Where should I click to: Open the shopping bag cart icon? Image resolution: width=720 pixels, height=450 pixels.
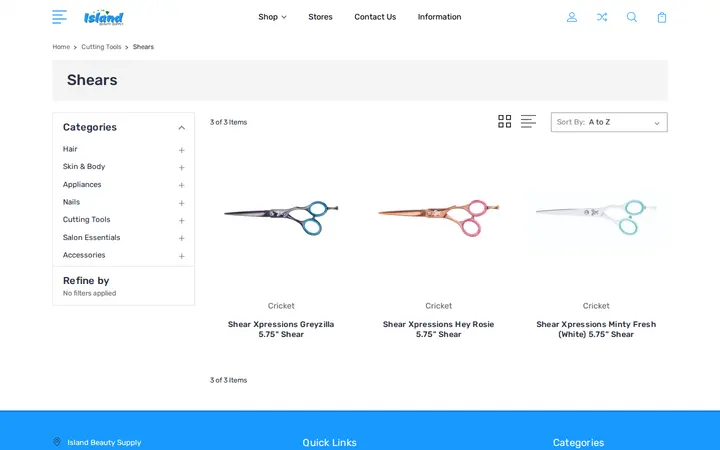pyautogui.click(x=662, y=17)
